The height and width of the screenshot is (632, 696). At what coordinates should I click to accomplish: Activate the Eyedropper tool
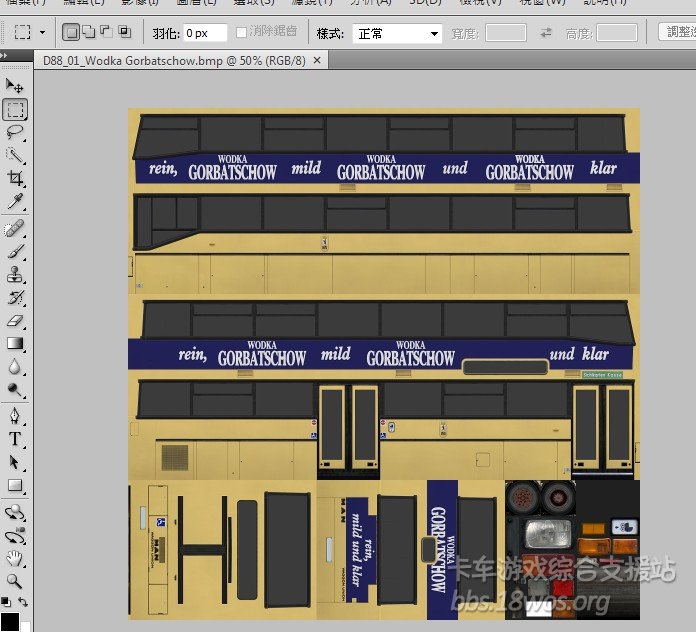[15, 202]
